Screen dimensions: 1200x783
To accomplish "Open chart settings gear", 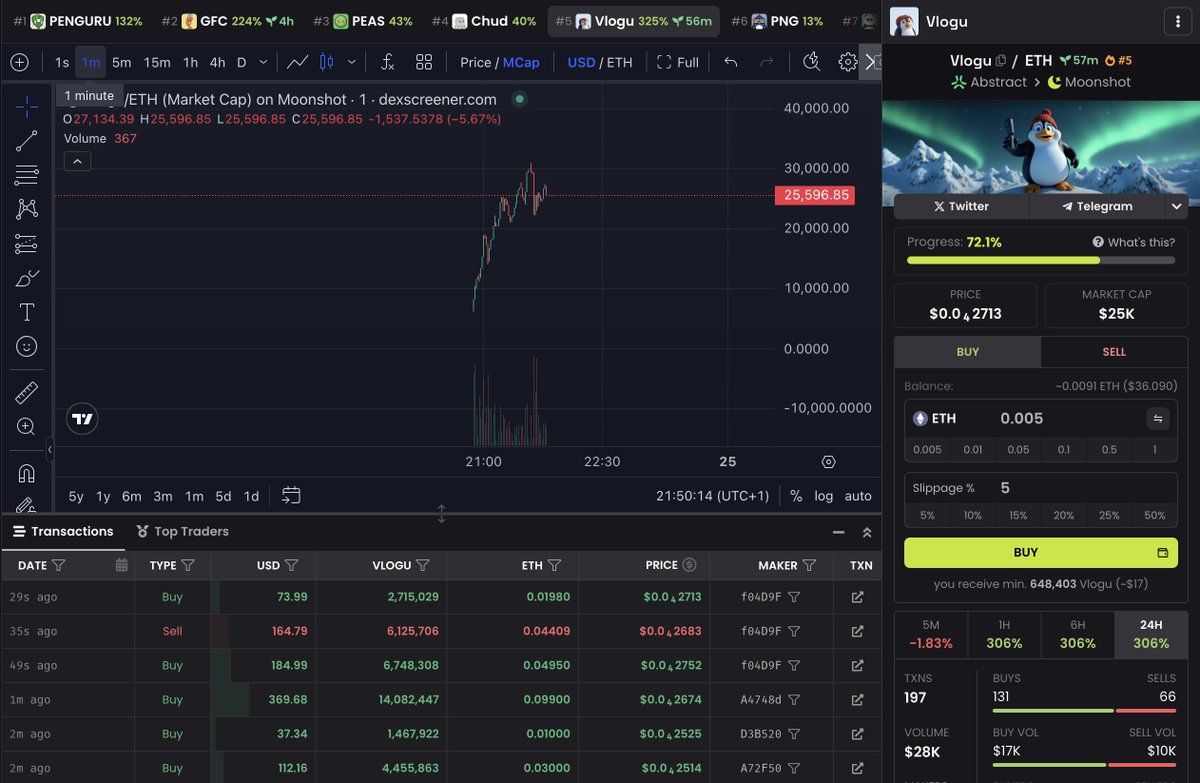I will 848,62.
